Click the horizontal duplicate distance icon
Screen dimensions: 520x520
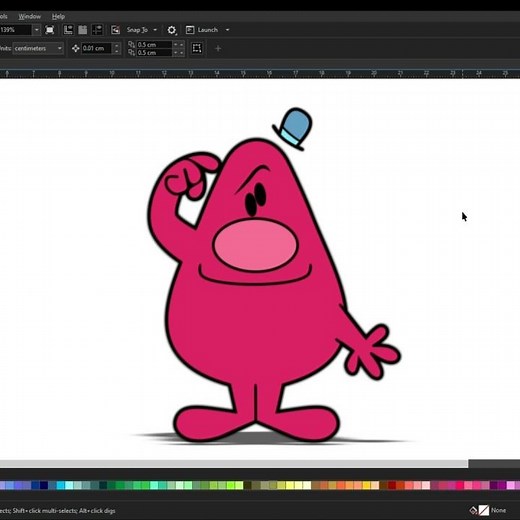(132, 44)
